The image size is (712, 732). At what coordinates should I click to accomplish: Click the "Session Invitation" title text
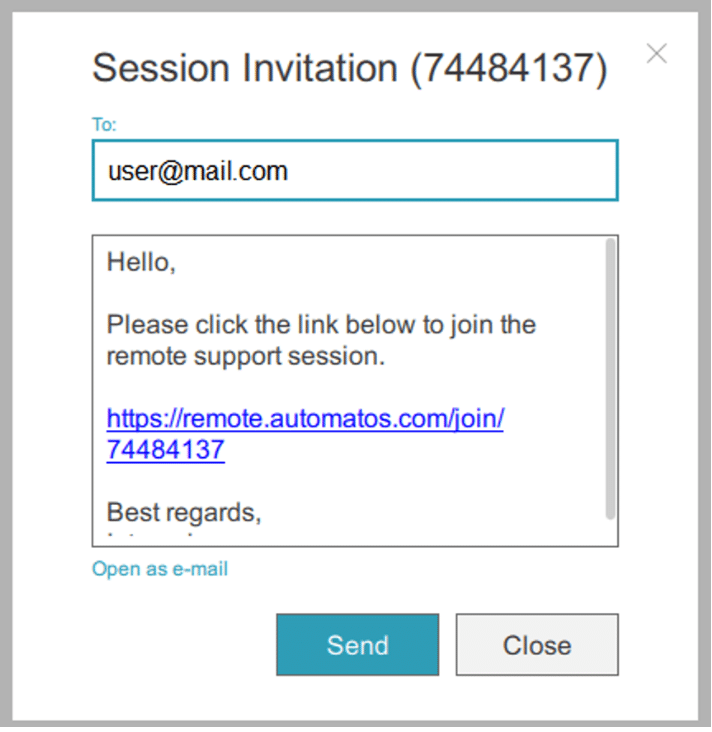(x=245, y=68)
